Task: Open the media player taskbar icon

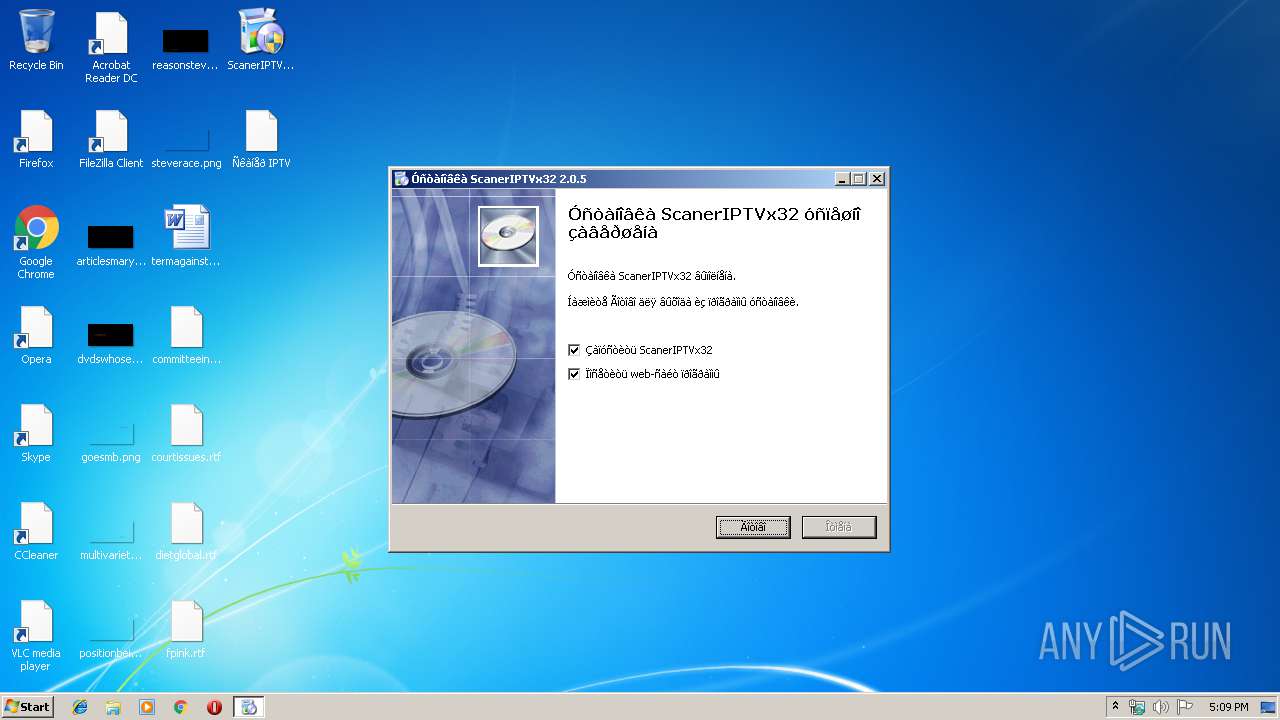Action: (147, 707)
